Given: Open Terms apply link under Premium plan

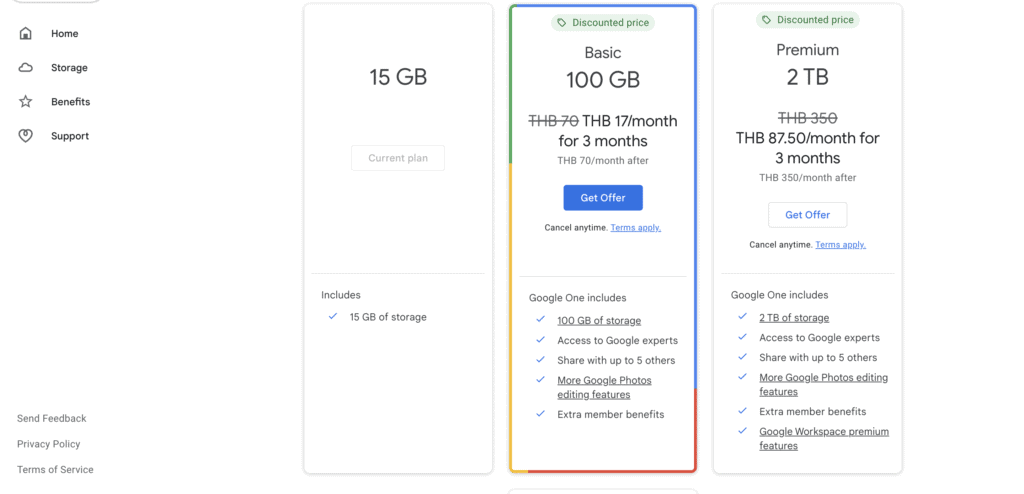Looking at the screenshot, I should (840, 244).
